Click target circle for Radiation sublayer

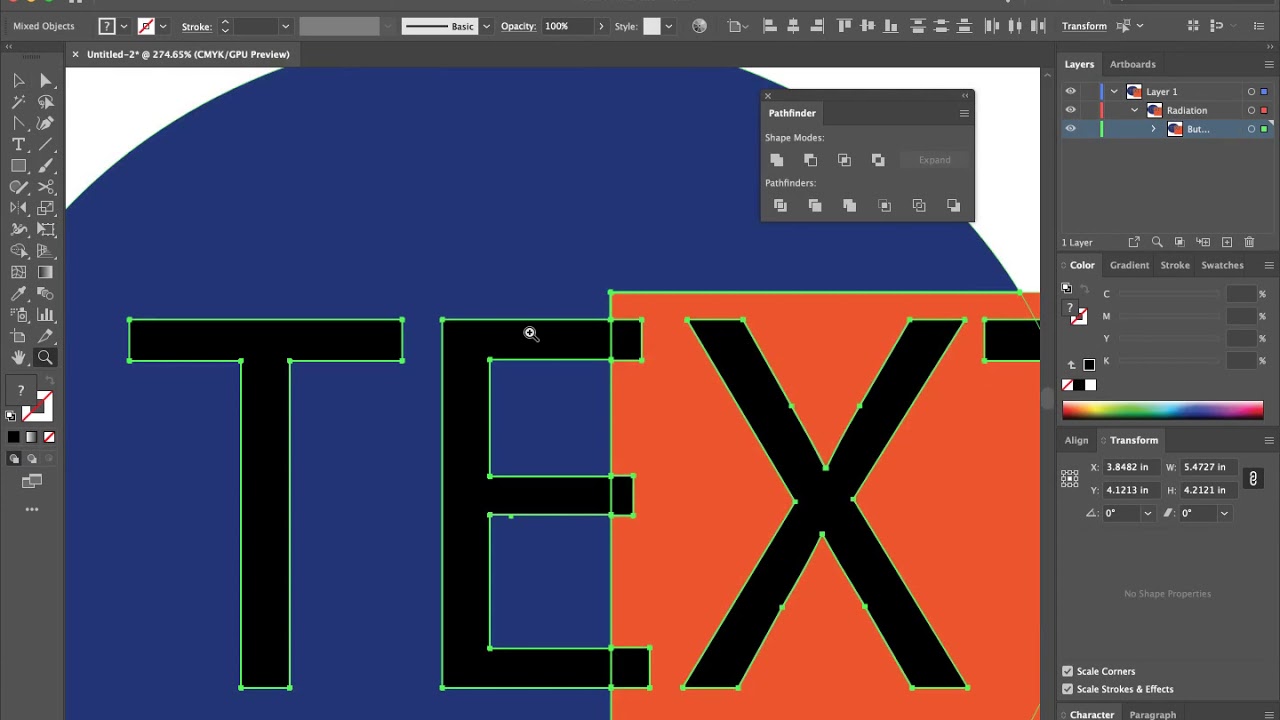pos(1251,110)
